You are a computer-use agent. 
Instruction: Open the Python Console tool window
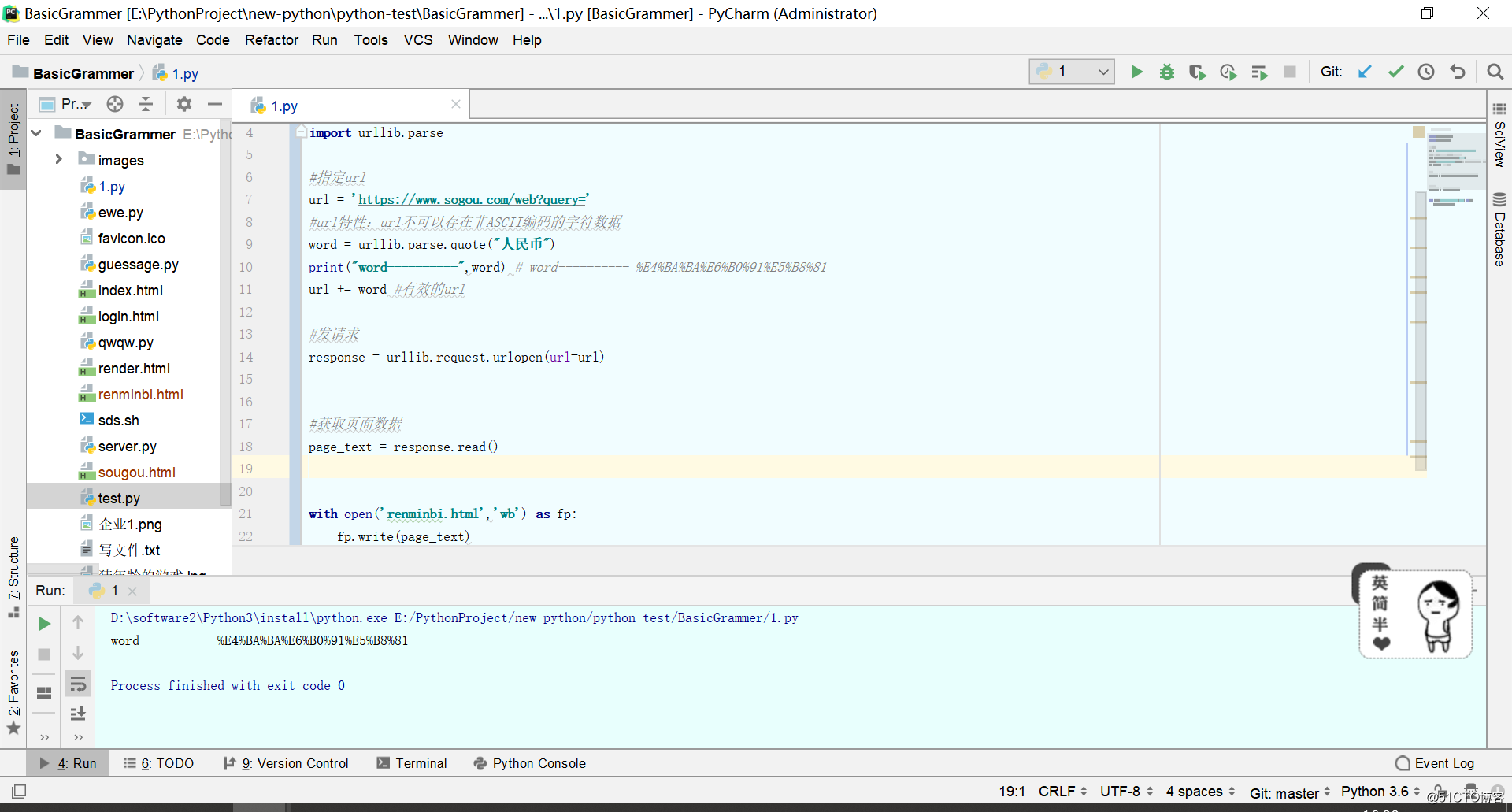coord(529,763)
